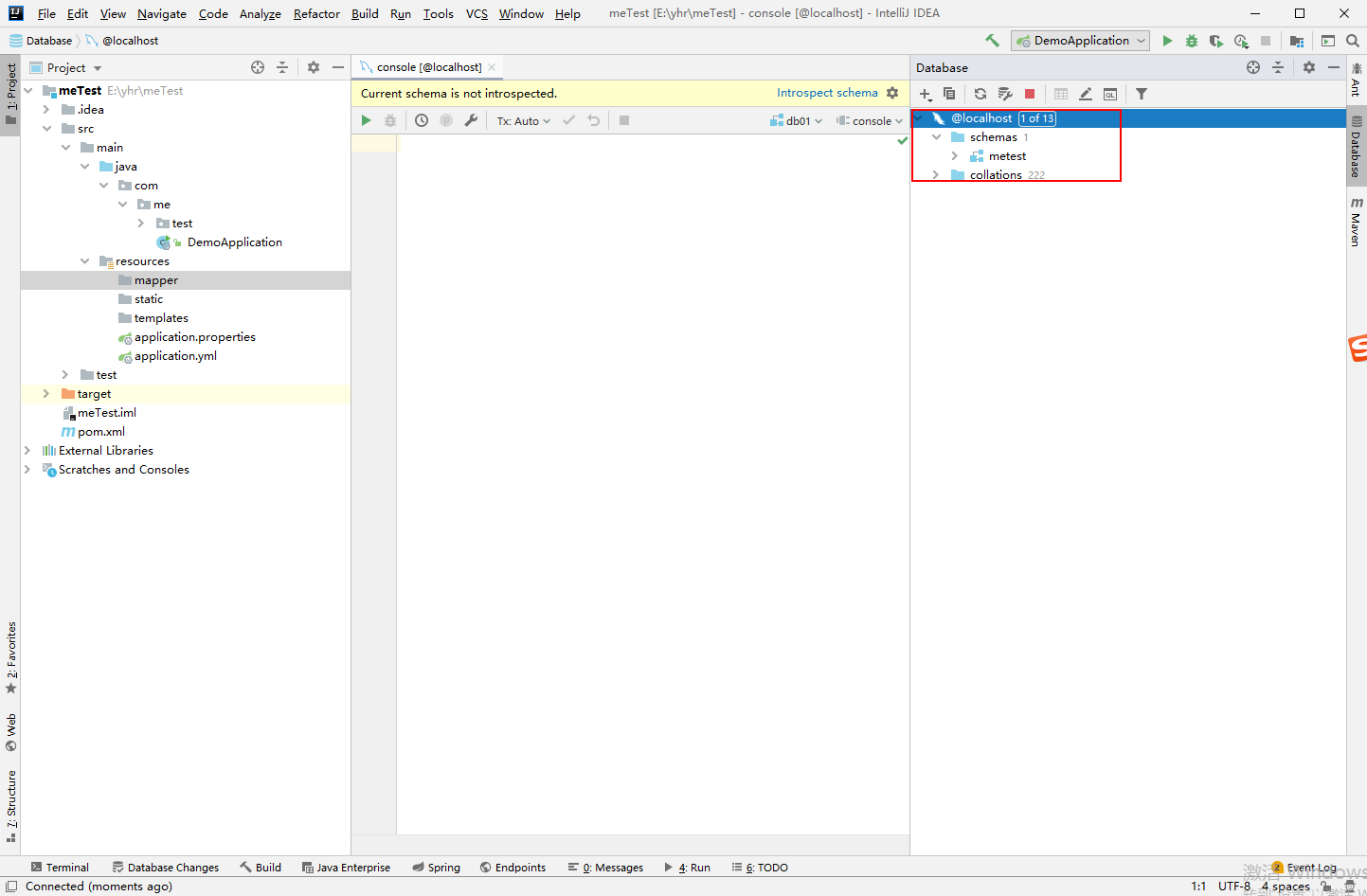Open the VCS menu

click(x=477, y=14)
